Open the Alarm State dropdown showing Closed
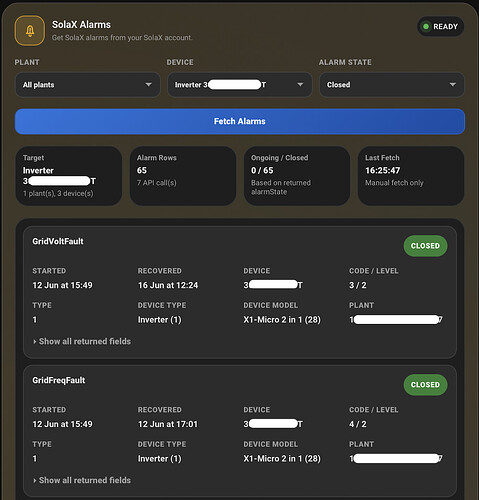Viewport: 479px width, 500px height. 392,85
